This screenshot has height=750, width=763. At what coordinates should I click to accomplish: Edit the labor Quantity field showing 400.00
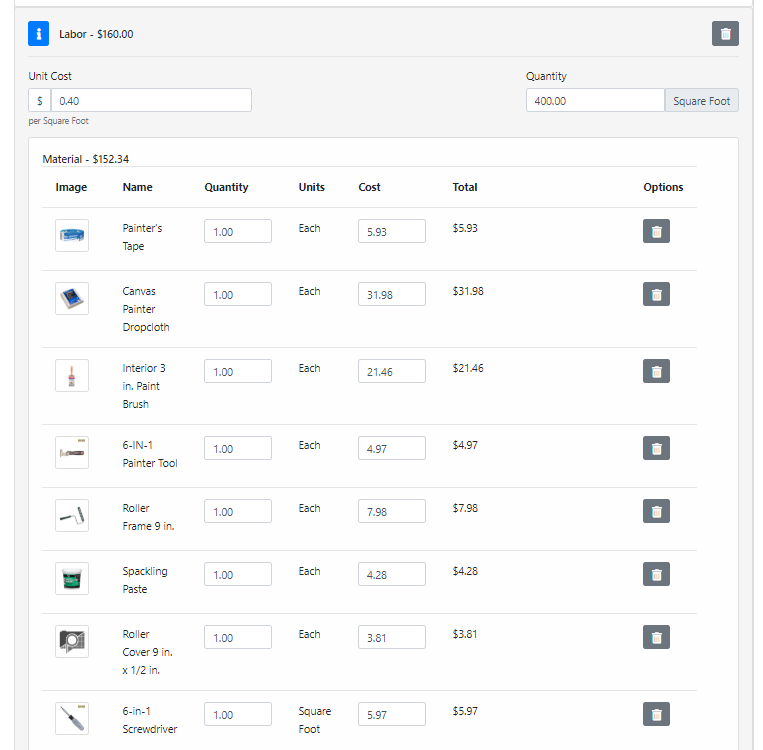pyautogui.click(x=595, y=100)
